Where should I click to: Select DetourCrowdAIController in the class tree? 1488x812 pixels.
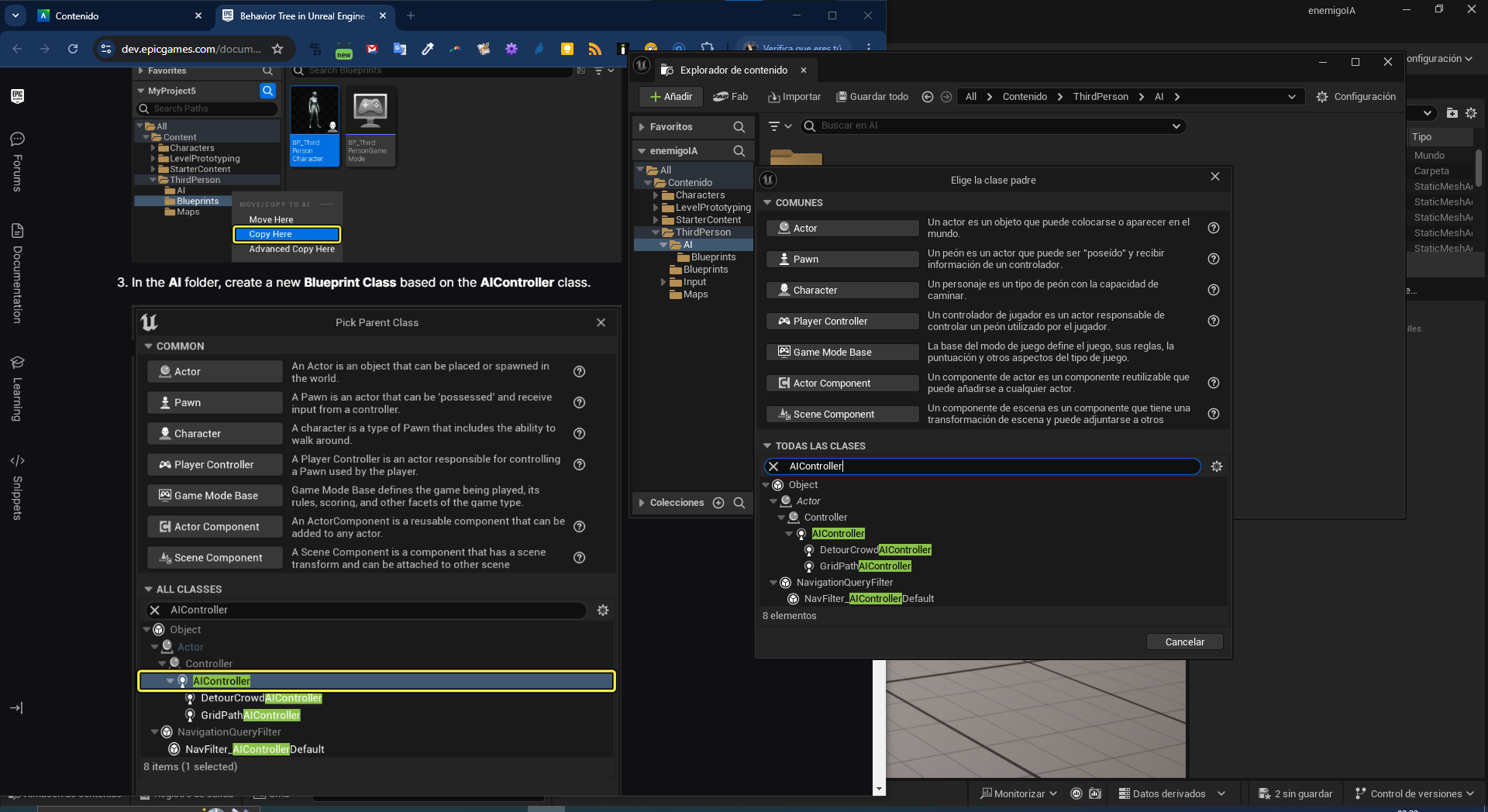point(875,550)
